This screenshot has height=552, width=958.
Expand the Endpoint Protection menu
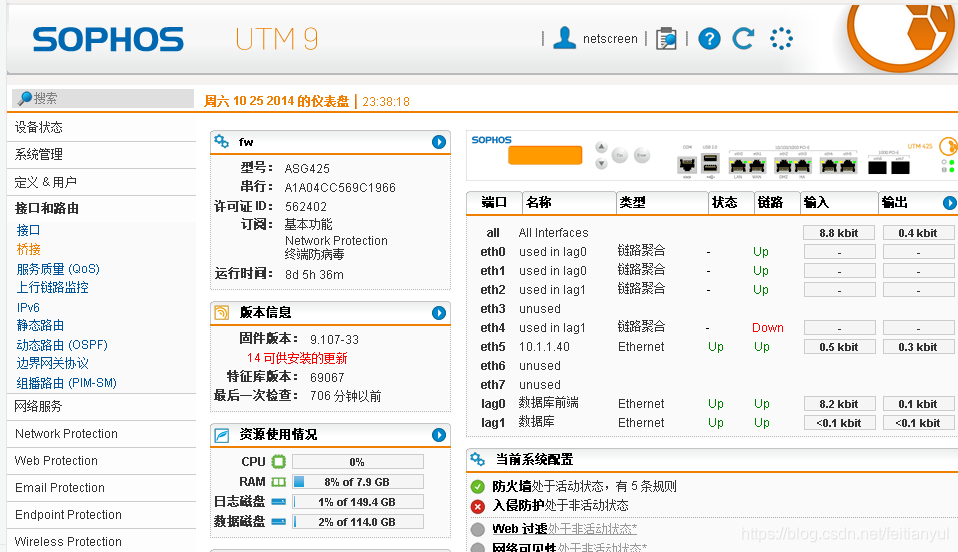[x=101, y=514]
